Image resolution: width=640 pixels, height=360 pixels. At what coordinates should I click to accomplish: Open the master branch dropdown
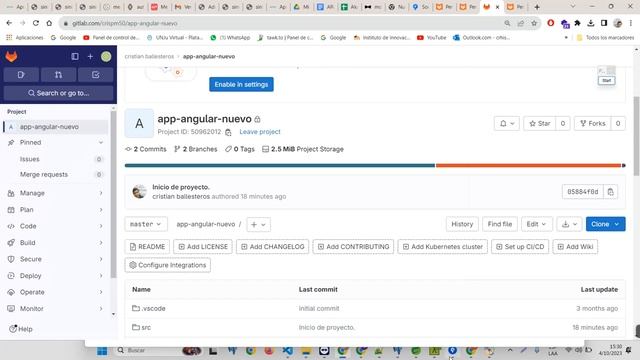pos(146,224)
